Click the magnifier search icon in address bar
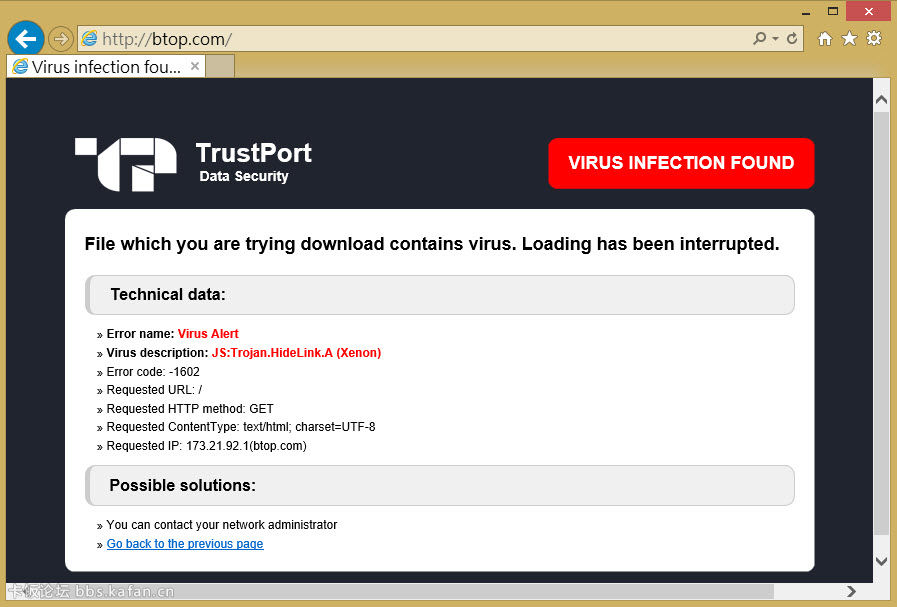This screenshot has height=607, width=897. click(x=761, y=39)
